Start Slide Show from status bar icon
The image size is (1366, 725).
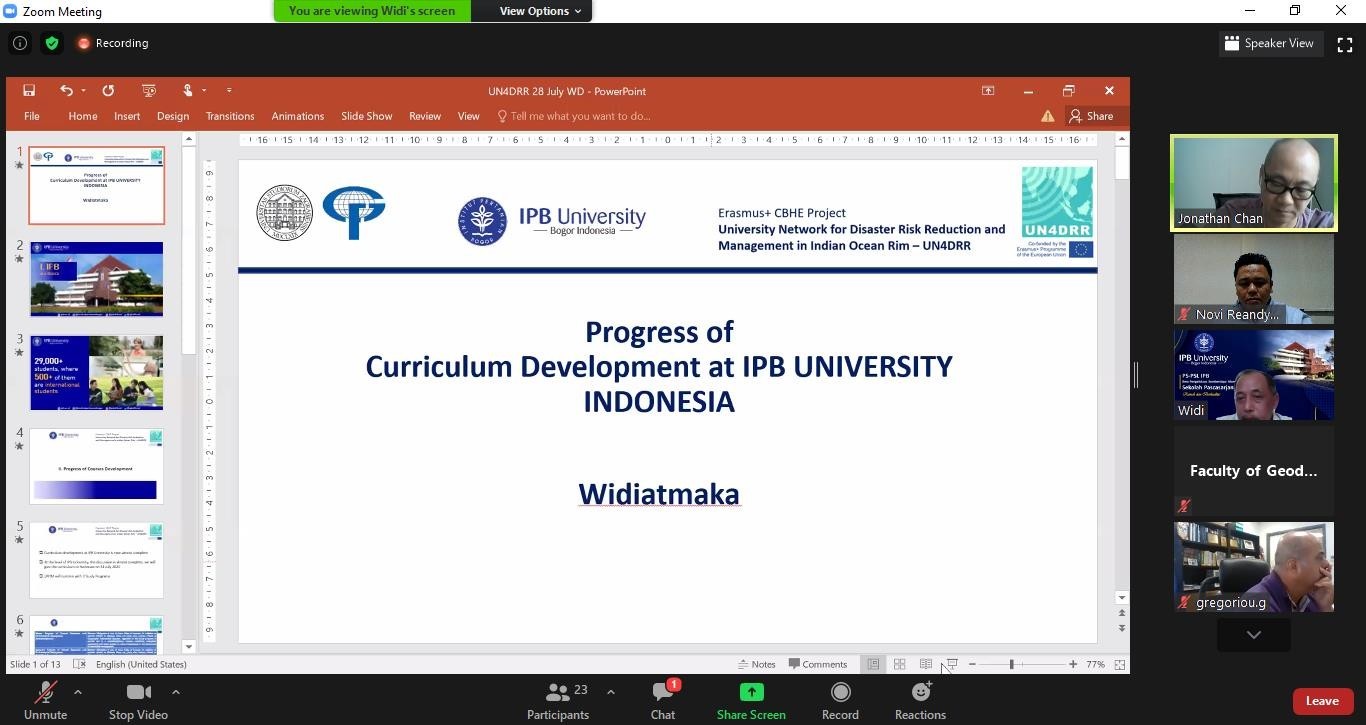click(x=952, y=664)
